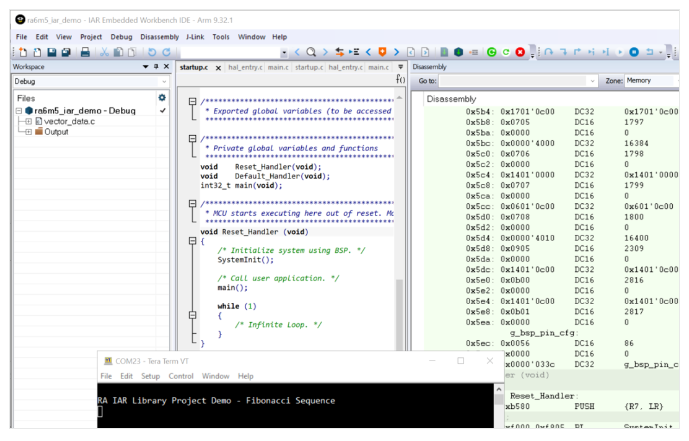Image resolution: width=689 pixels, height=441 pixels.
Task: Click the Go to address input field
Action: [514, 81]
